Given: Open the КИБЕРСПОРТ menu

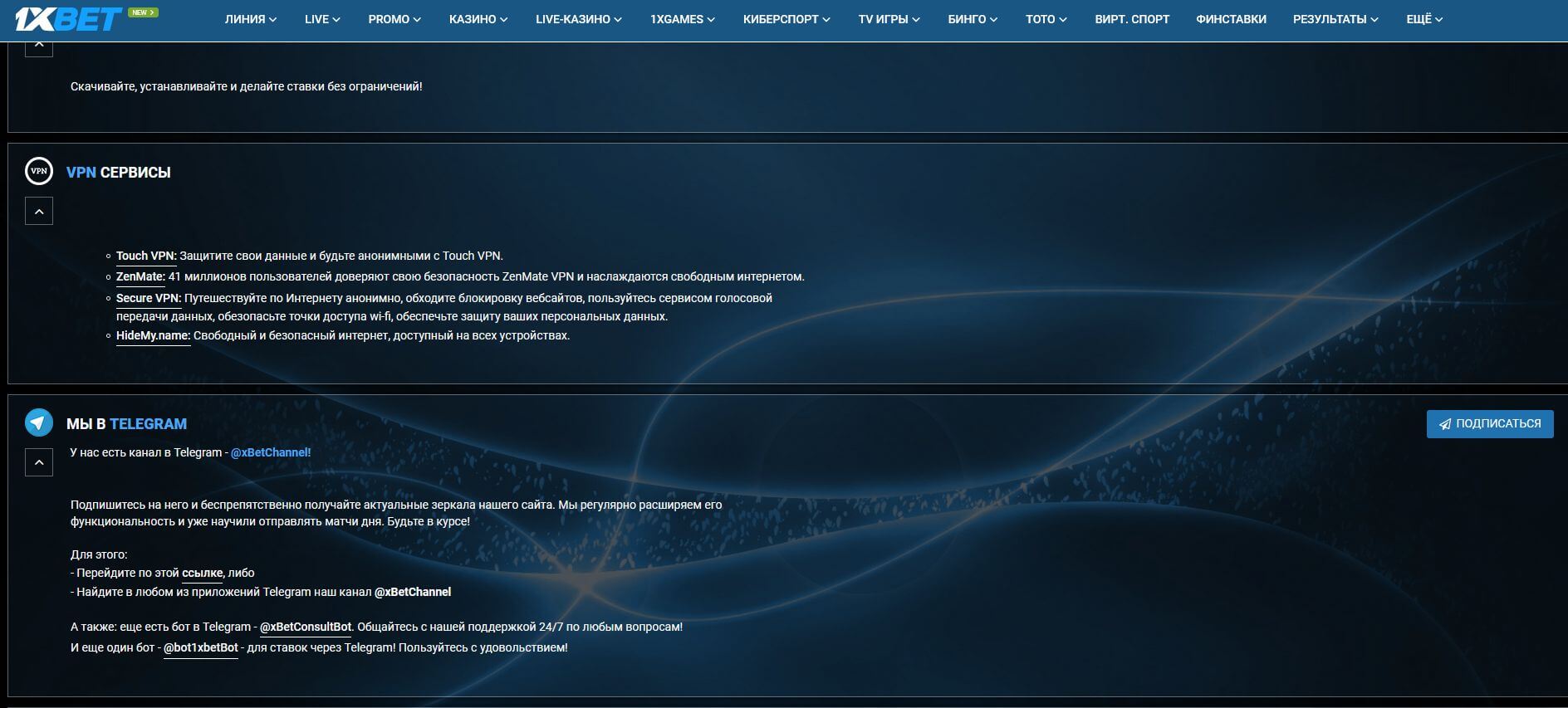Looking at the screenshot, I should [786, 19].
